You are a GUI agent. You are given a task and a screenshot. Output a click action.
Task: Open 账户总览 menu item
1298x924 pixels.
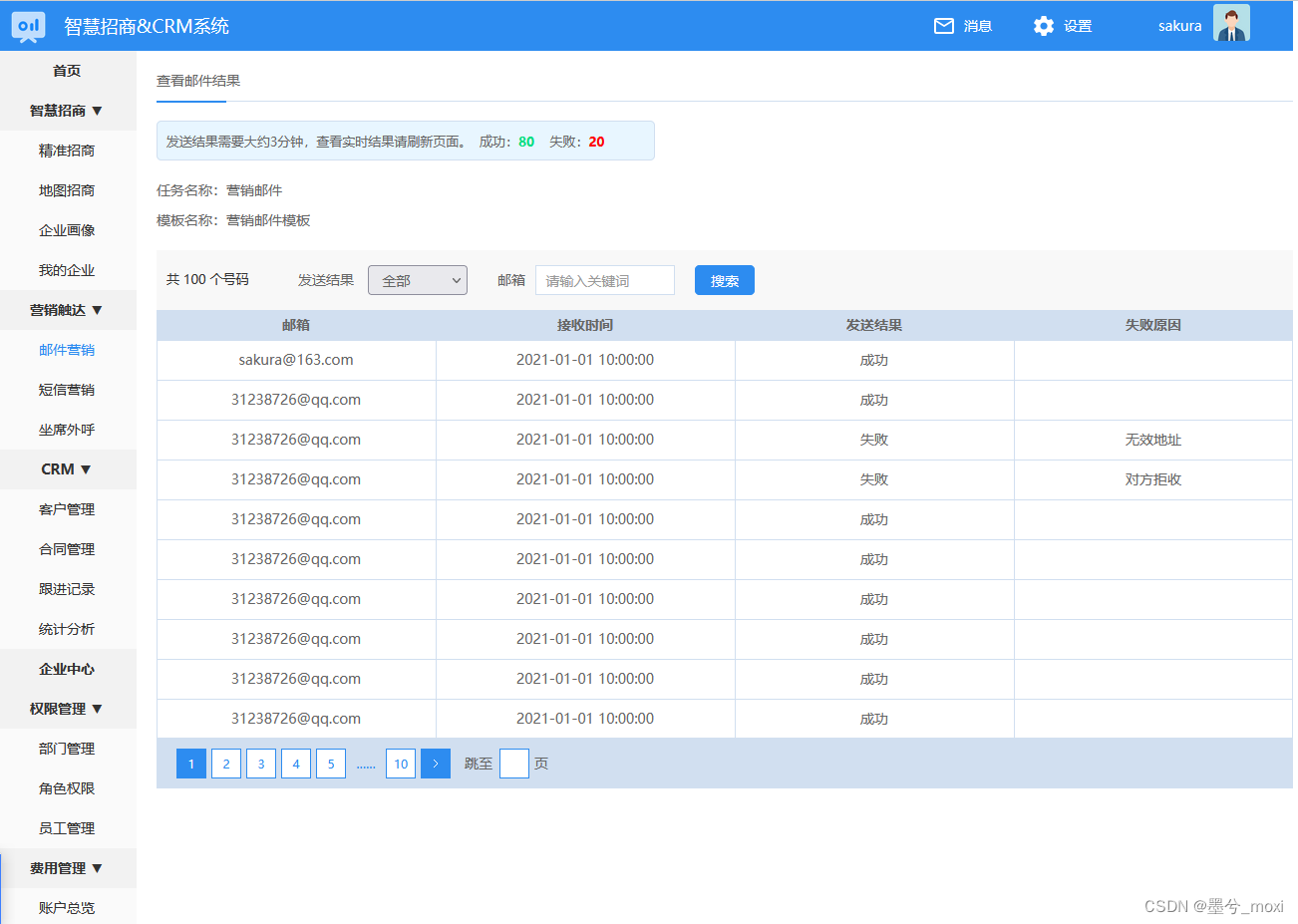(67, 908)
